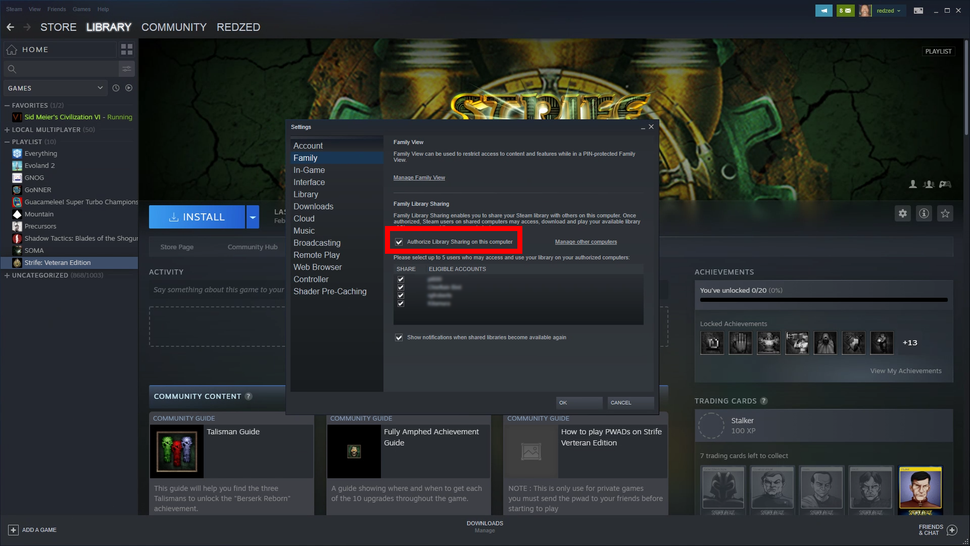Open the collections grid view icon
970x546 pixels.
click(x=127, y=49)
